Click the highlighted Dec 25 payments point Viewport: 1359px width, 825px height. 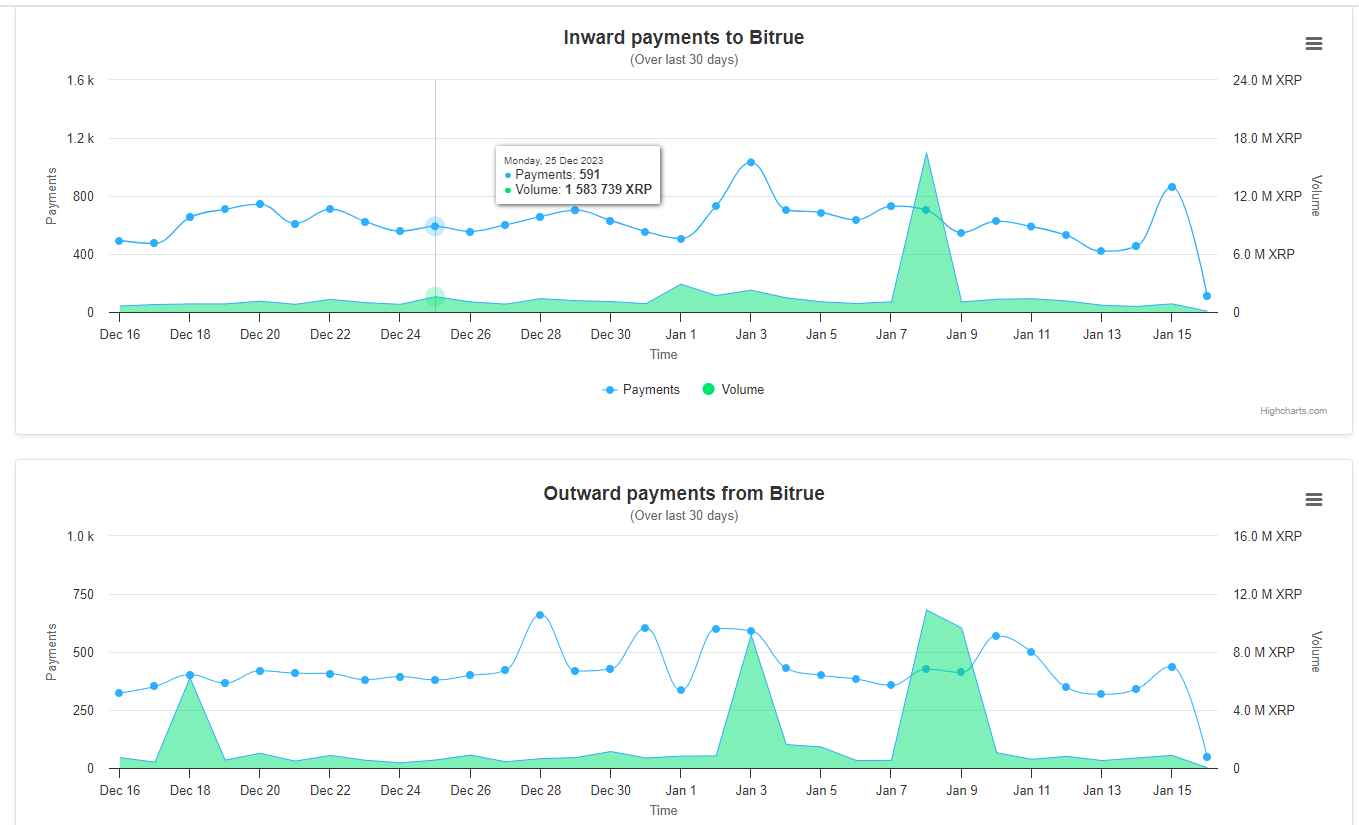coord(435,226)
